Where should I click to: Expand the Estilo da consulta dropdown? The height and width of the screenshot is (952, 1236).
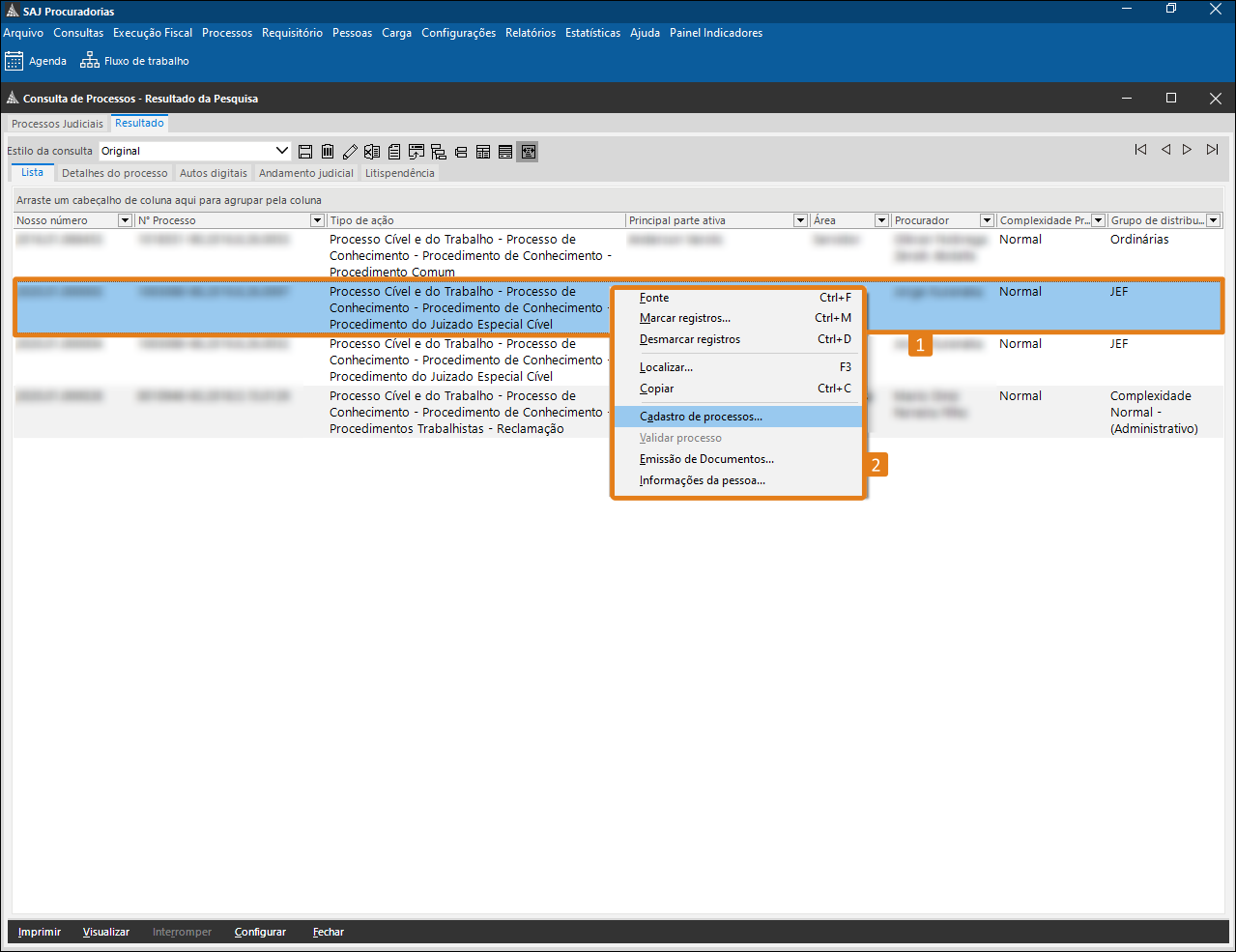(282, 151)
